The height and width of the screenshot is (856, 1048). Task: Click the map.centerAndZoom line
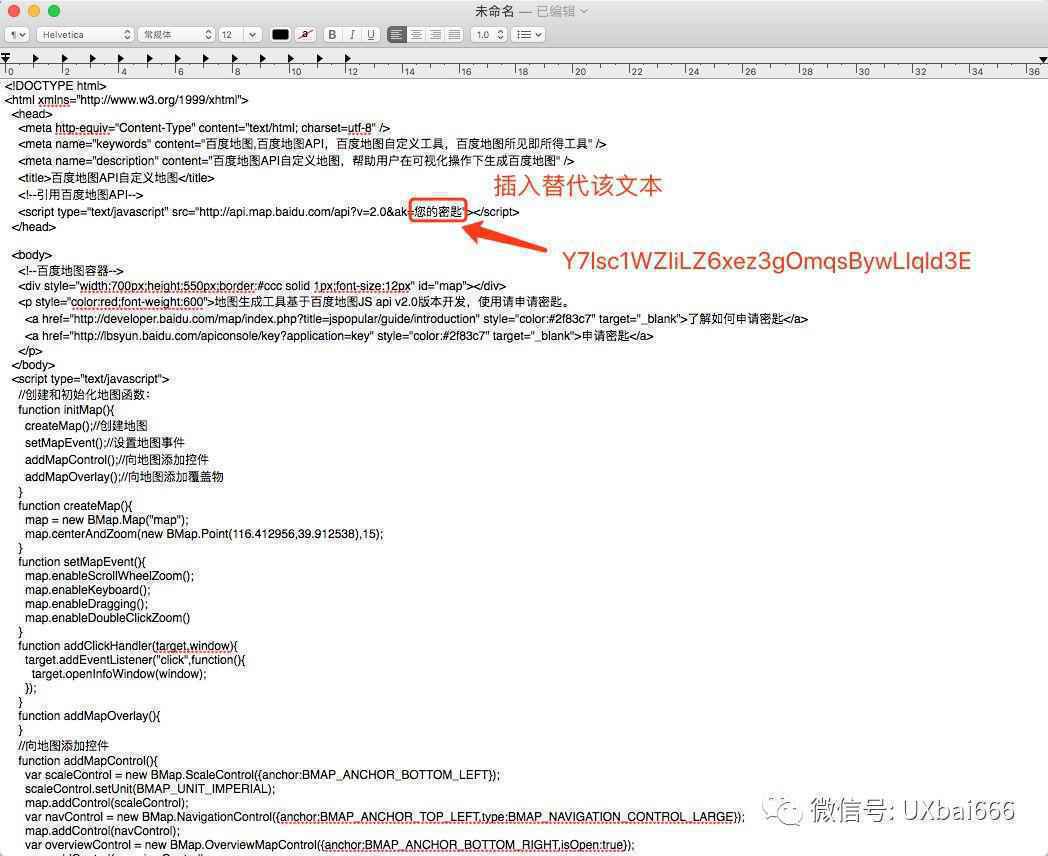204,533
